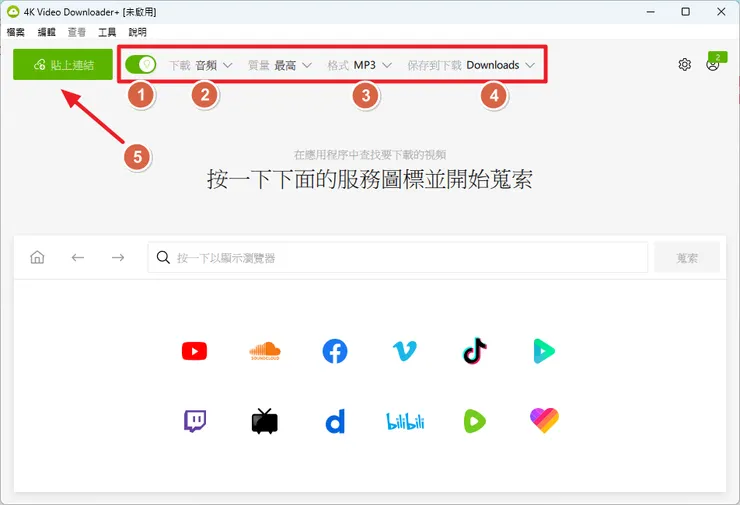Click the 4K Video Downloader app logo
This screenshot has height=505, width=740.
tap(13, 12)
